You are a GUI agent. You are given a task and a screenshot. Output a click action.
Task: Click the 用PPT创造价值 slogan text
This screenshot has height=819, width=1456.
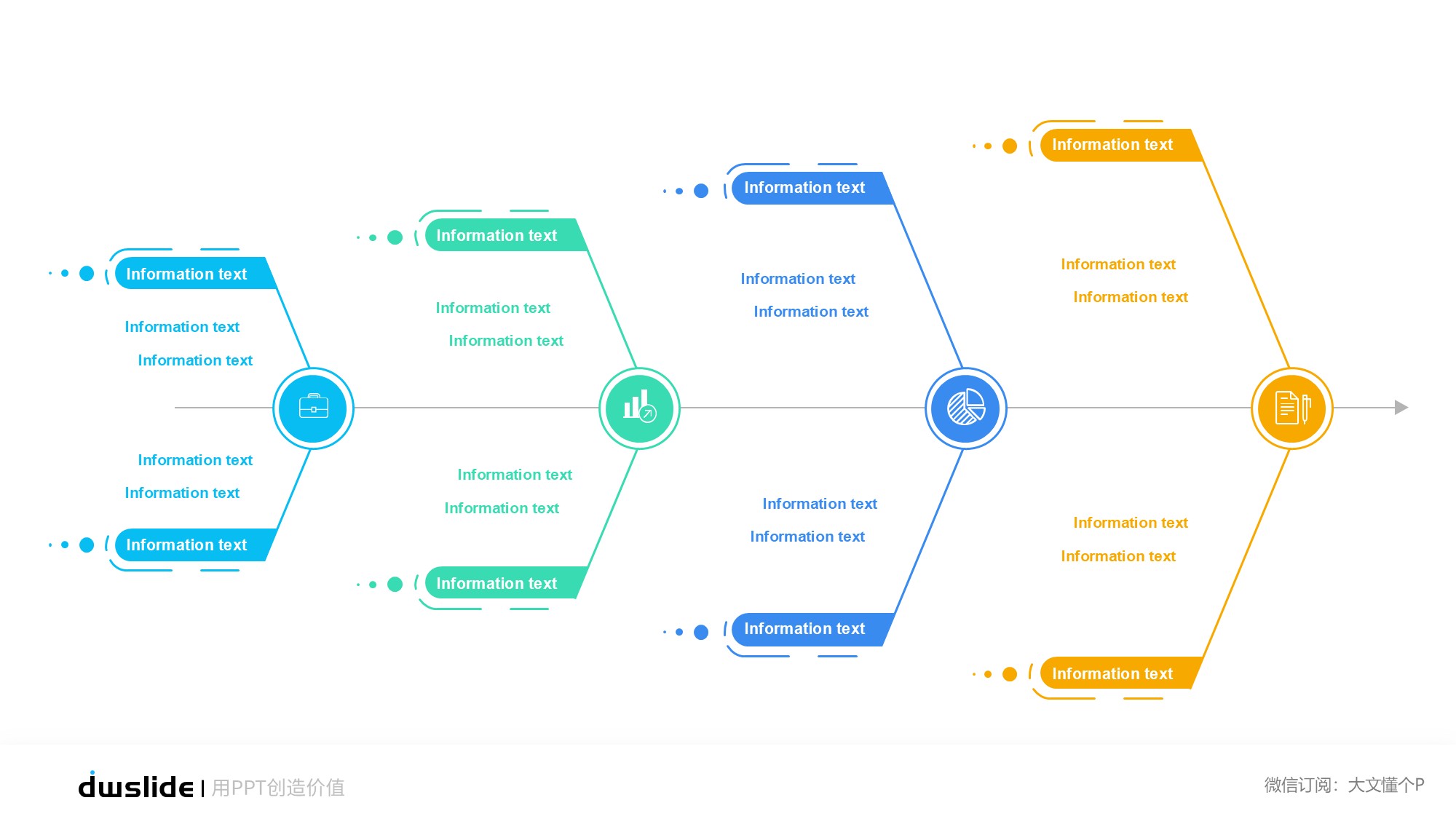[278, 788]
